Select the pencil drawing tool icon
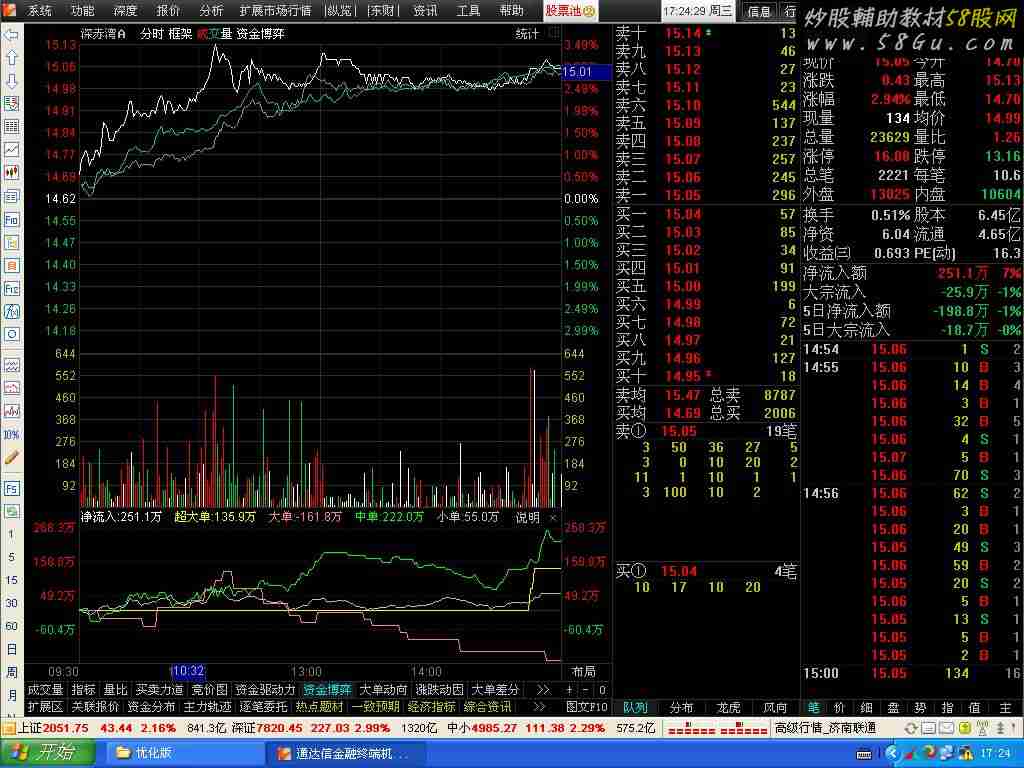Image resolution: width=1024 pixels, height=768 pixels. click(x=12, y=458)
